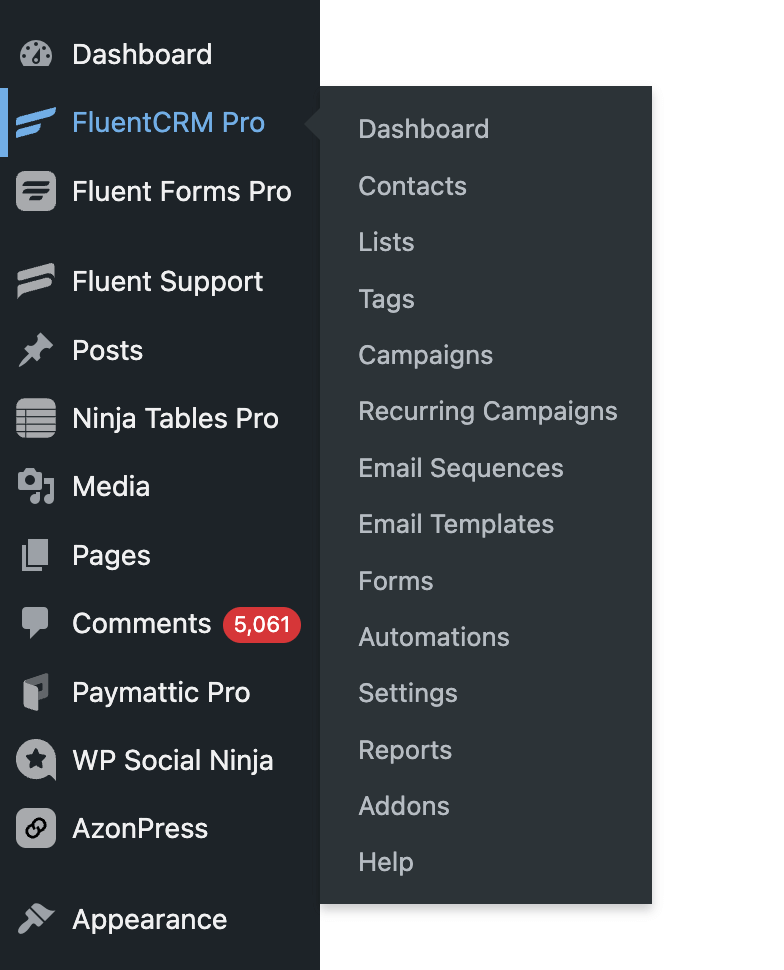Go to Automations in FluentCRM
Image resolution: width=784 pixels, height=970 pixels.
coord(434,637)
